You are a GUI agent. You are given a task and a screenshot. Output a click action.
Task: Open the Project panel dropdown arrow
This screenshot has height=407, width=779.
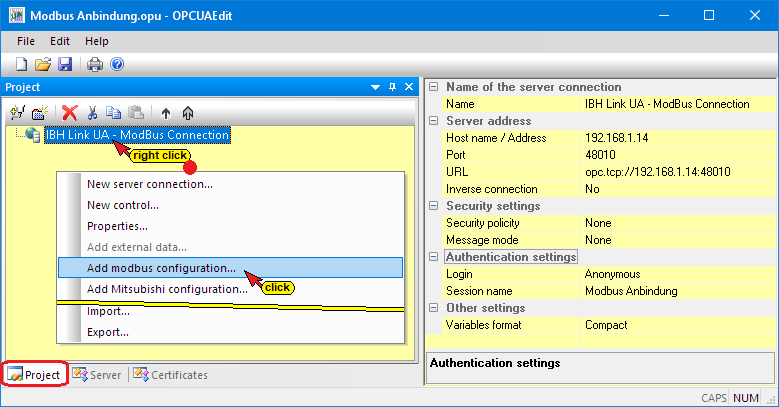click(x=376, y=87)
